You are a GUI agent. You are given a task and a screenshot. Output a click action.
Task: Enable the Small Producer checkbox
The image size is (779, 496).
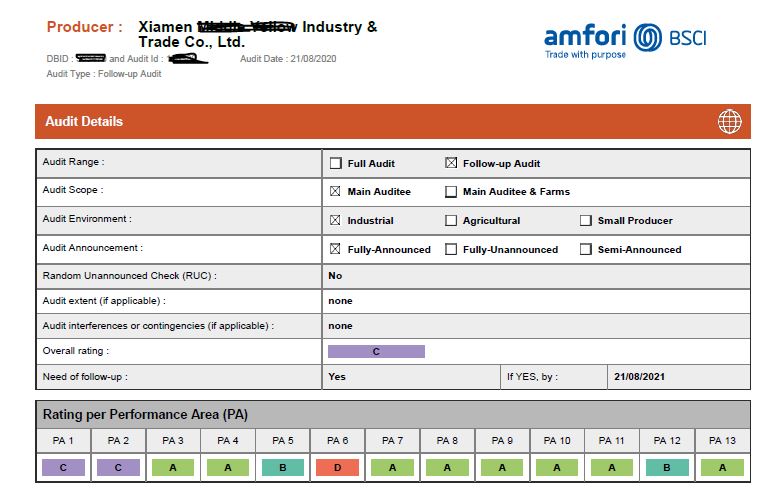586,220
